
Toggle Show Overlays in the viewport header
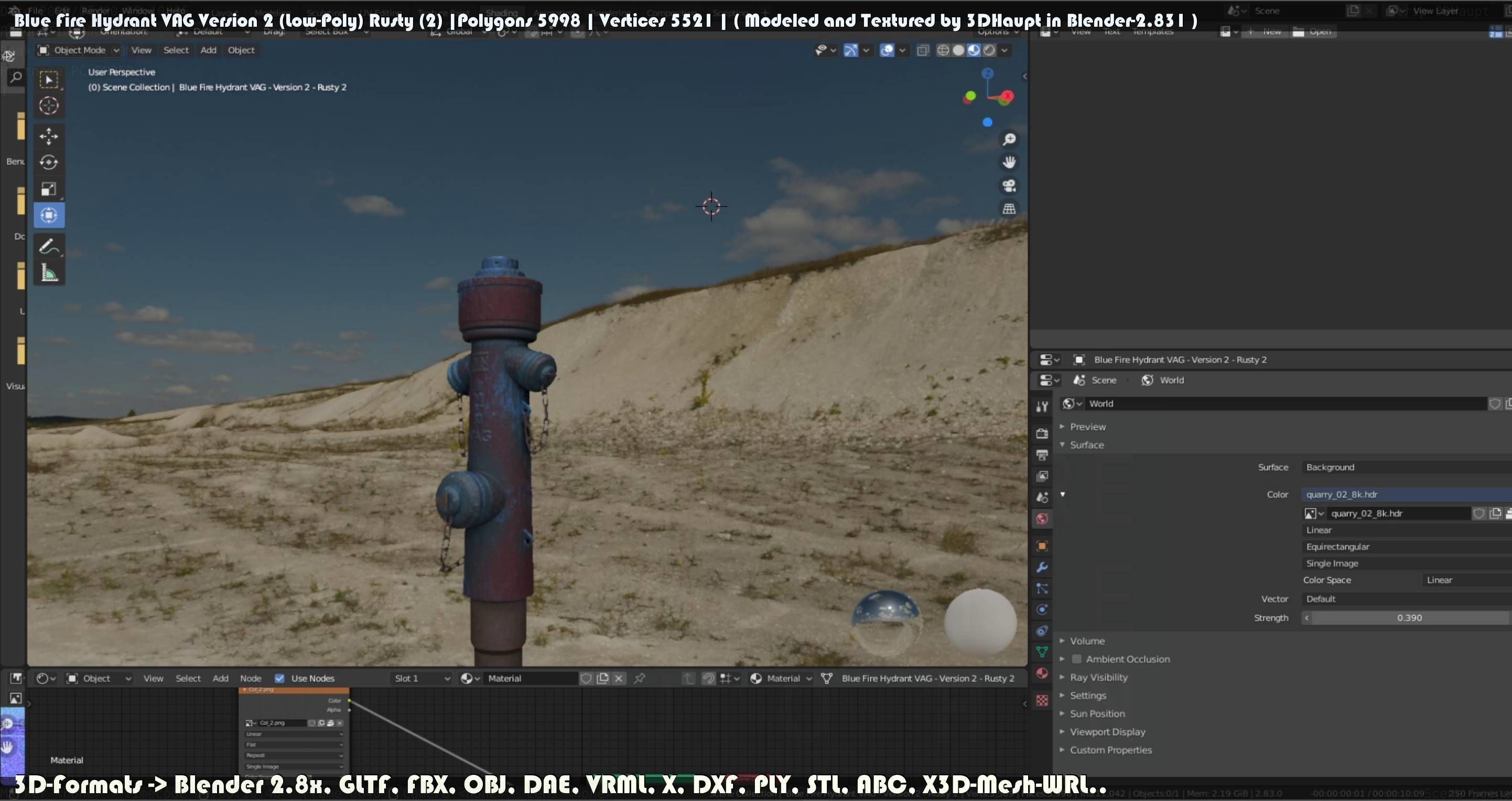pos(887,50)
